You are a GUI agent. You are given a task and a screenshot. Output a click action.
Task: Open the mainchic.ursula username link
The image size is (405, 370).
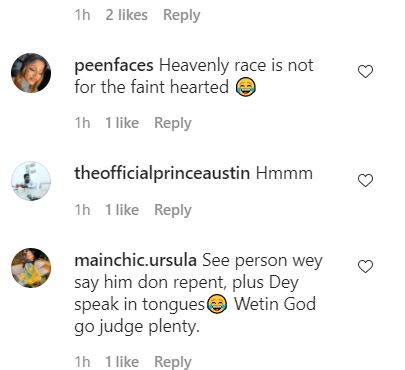point(135,260)
